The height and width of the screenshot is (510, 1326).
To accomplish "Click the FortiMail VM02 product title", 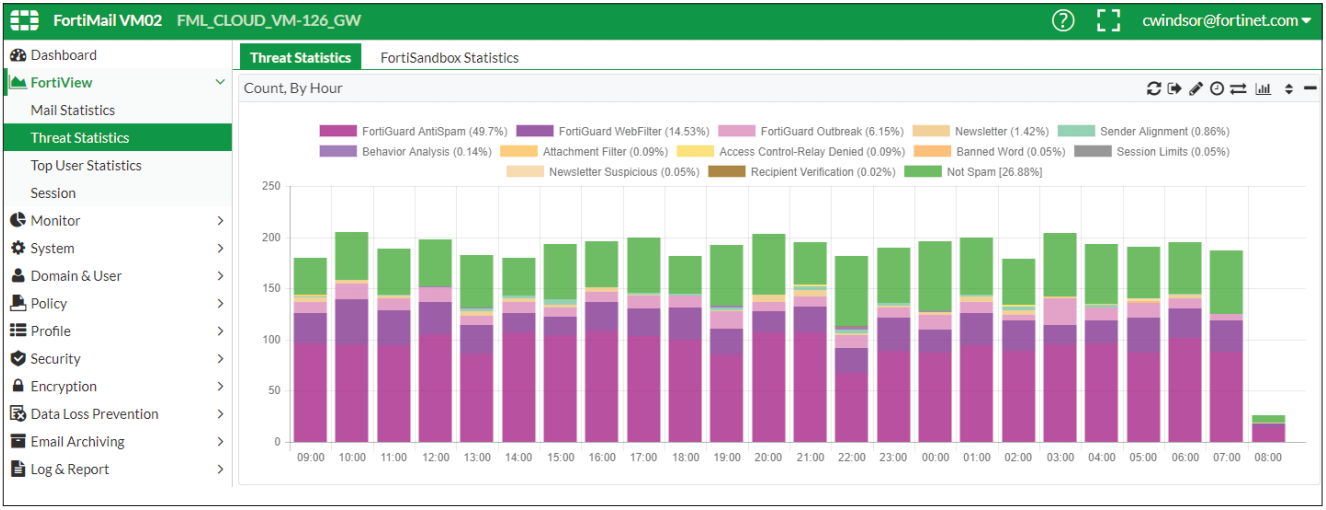I will pyautogui.click(x=107, y=20).
